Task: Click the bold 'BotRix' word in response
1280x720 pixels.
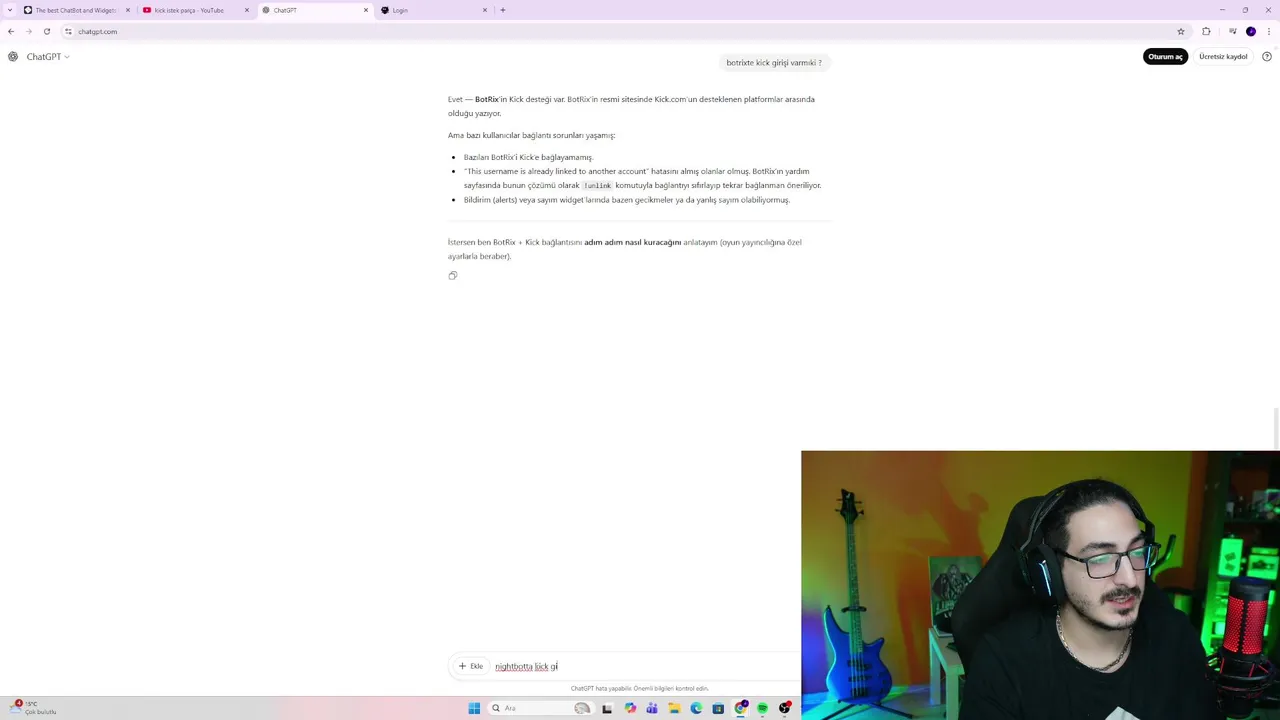Action: [486, 99]
